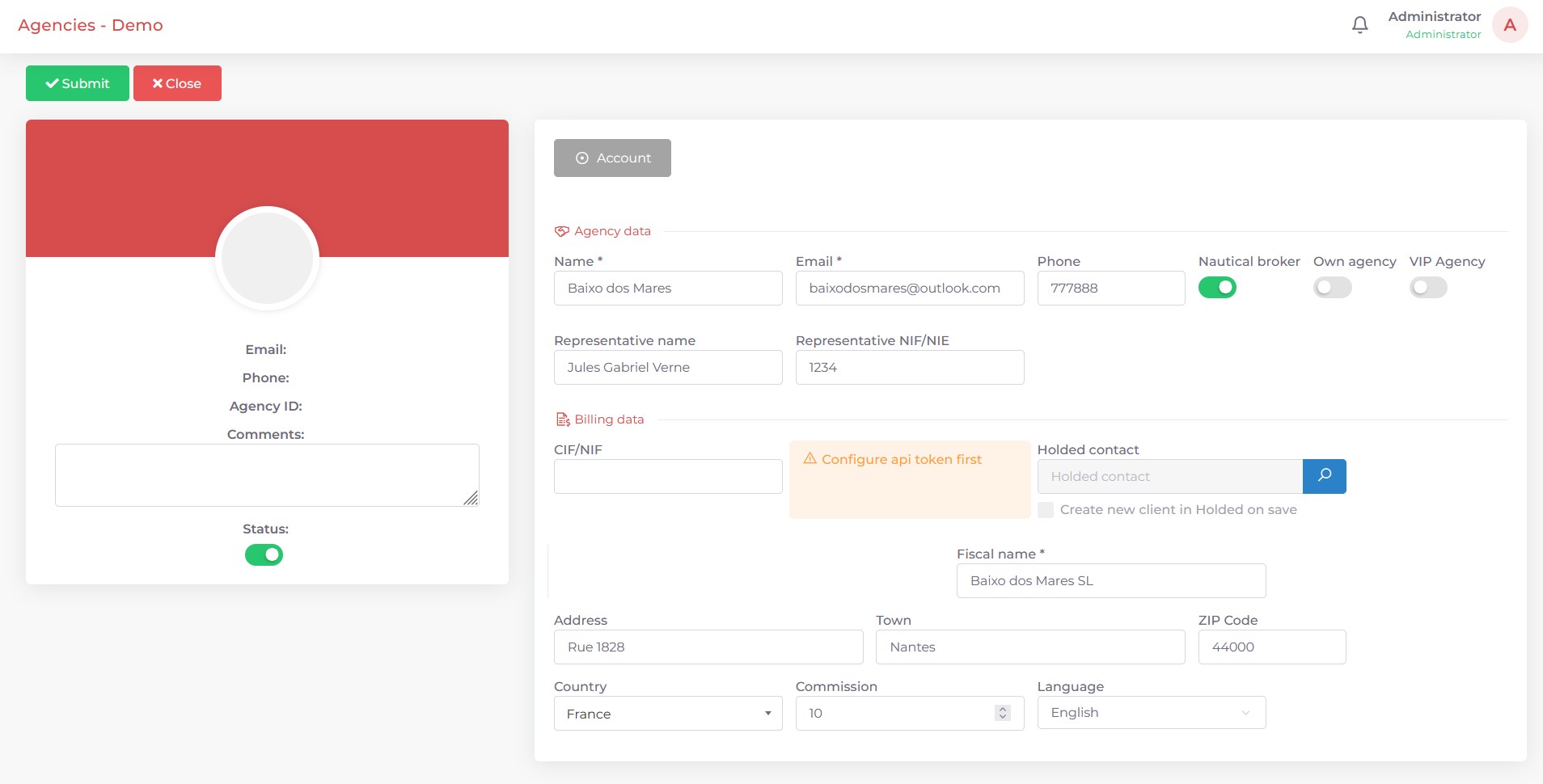1543x784 pixels.
Task: Click the Billing data invoice icon
Action: pos(563,419)
